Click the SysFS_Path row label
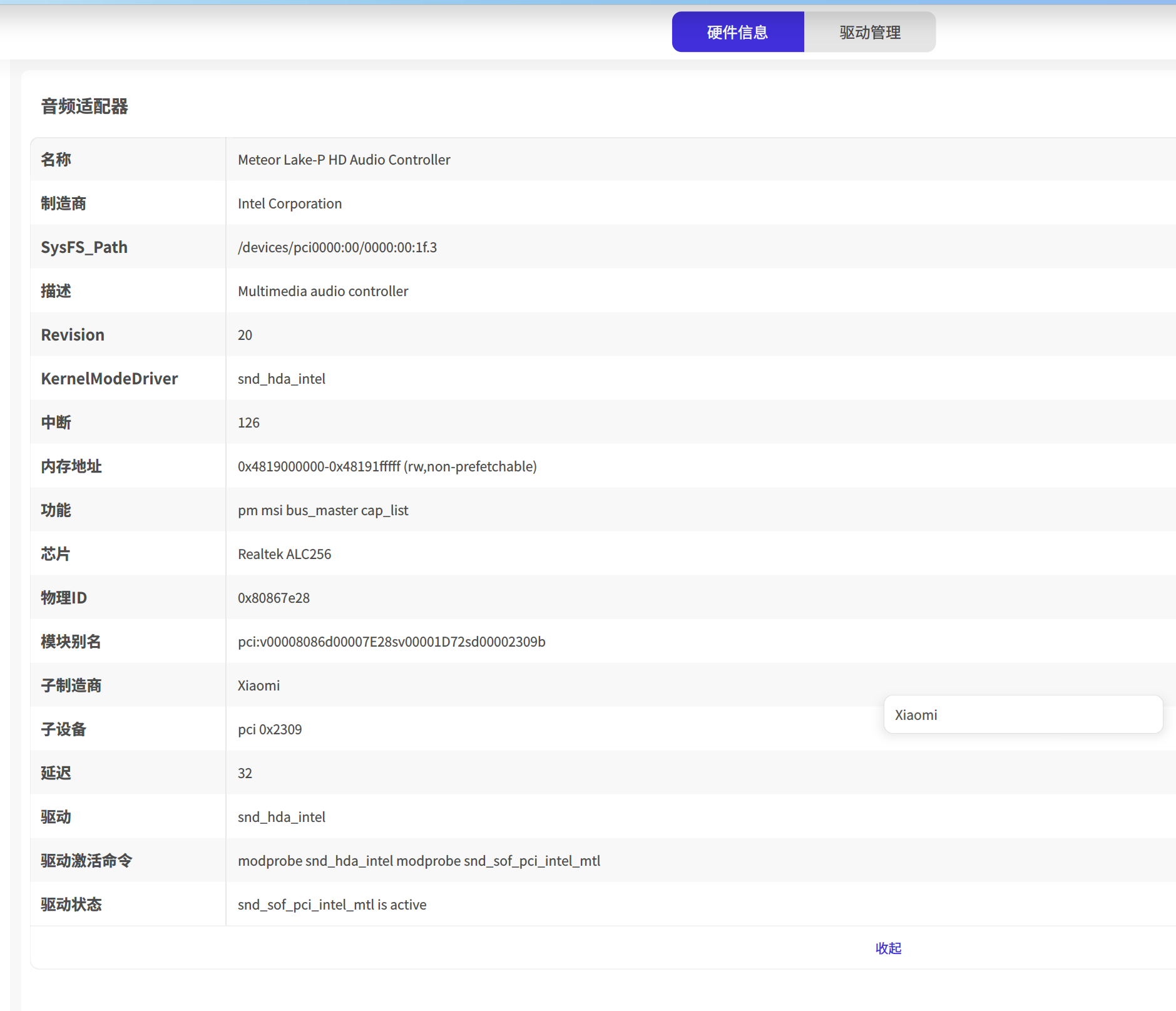The image size is (1176, 1011). 84,247
